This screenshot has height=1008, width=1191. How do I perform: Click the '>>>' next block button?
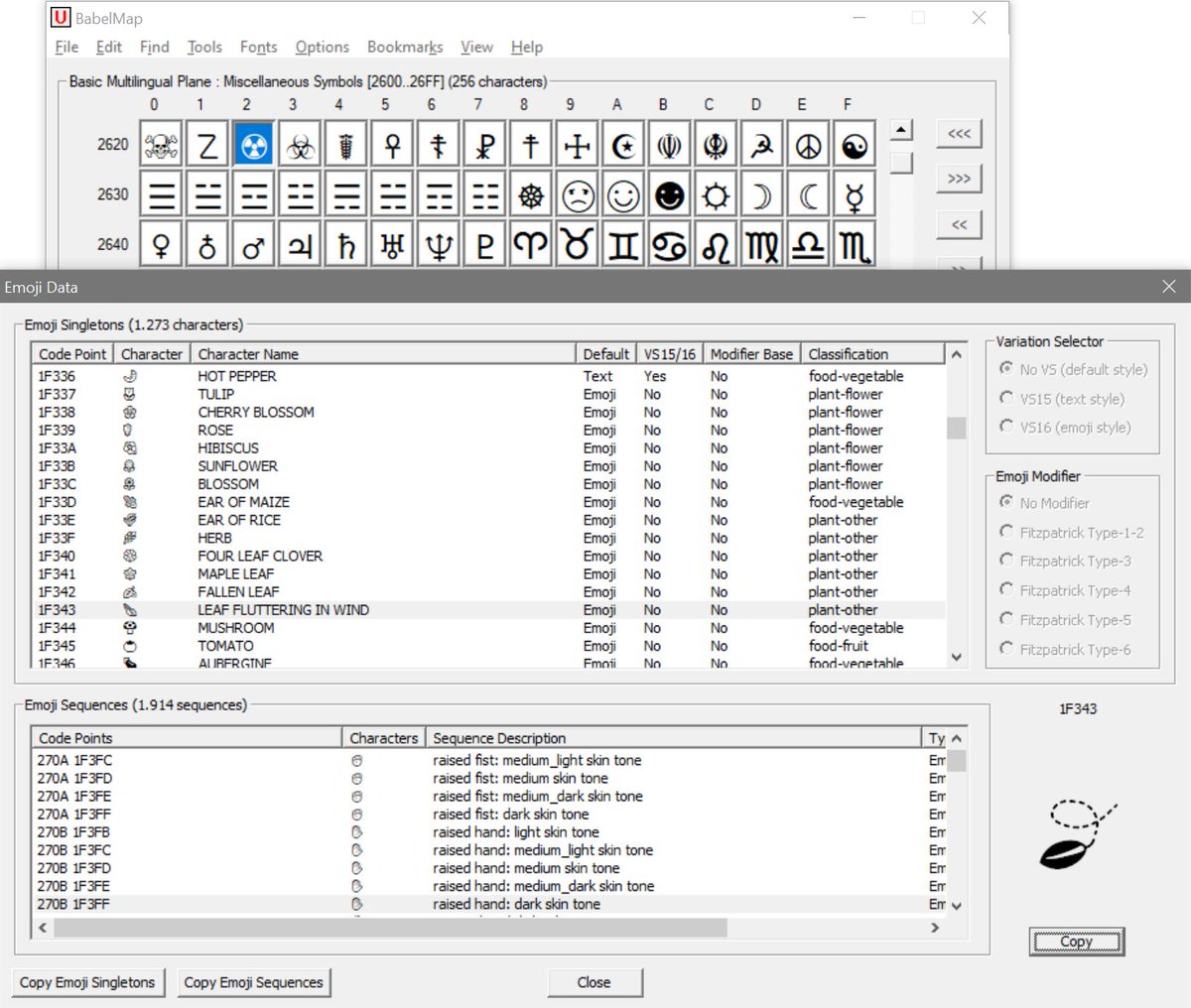pyautogui.click(x=957, y=179)
